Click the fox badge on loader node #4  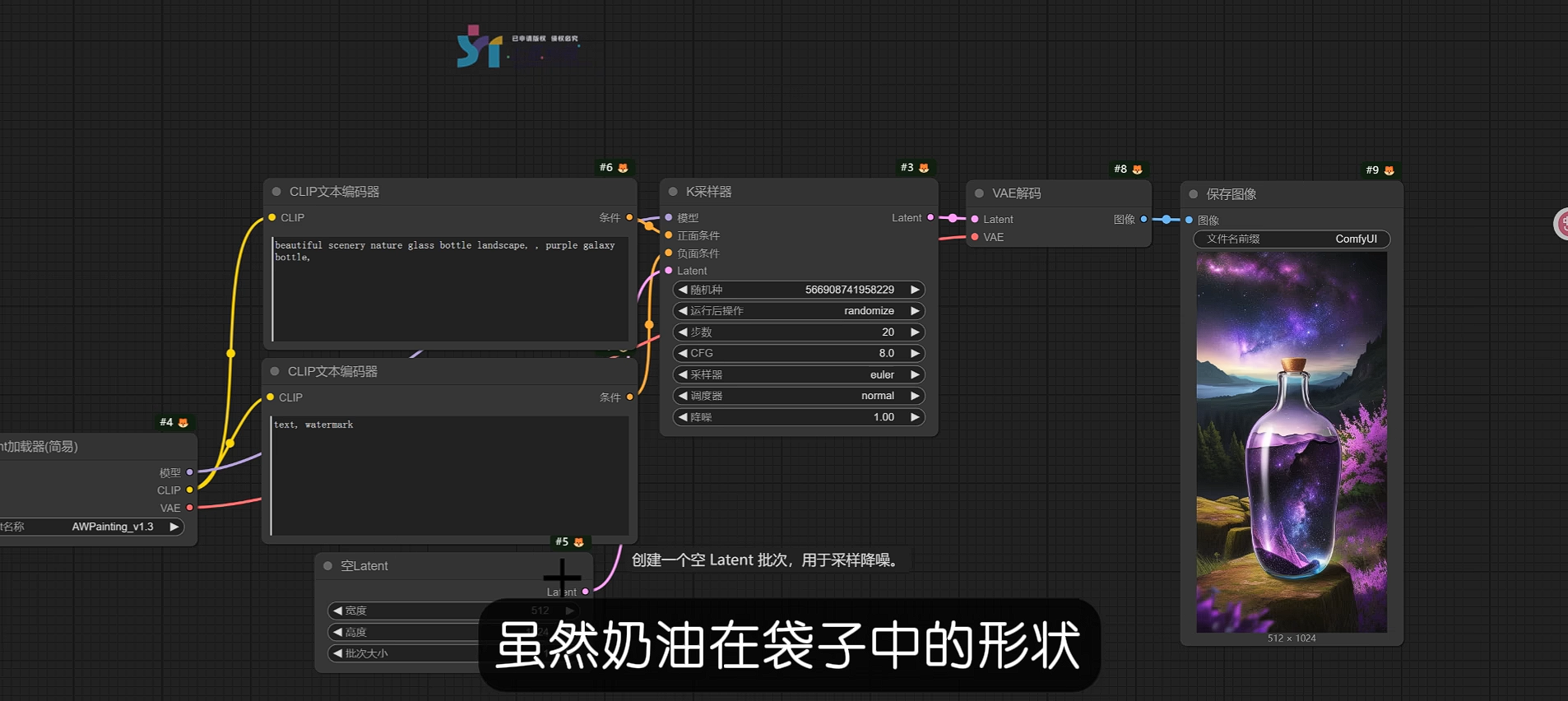[x=183, y=423]
